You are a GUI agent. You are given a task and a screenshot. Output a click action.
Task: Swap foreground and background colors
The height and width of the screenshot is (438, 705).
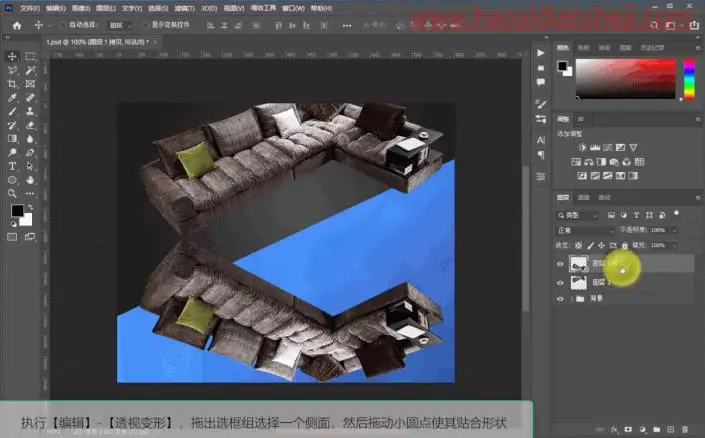(x=30, y=207)
